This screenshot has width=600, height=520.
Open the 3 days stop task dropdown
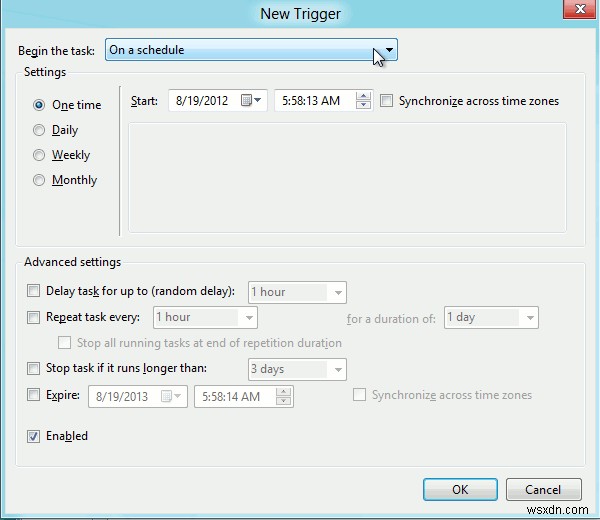click(x=297, y=369)
